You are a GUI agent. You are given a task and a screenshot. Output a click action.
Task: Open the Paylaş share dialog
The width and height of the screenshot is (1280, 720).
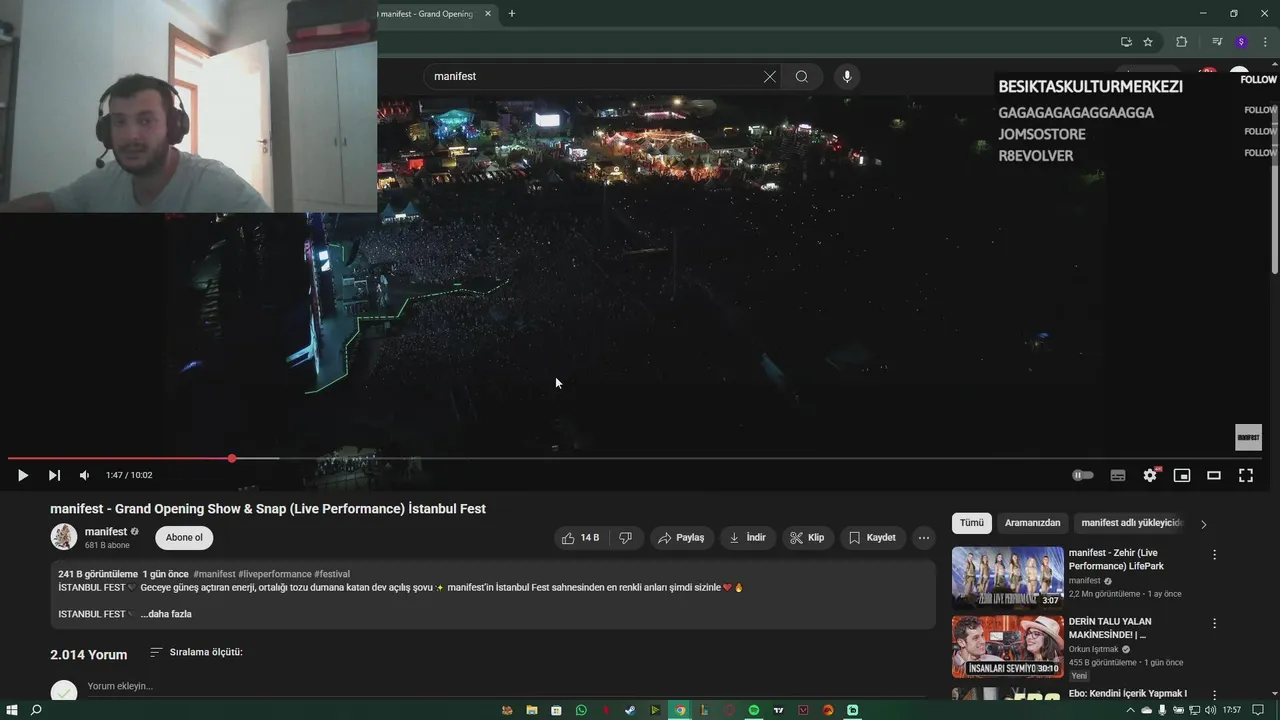point(681,537)
